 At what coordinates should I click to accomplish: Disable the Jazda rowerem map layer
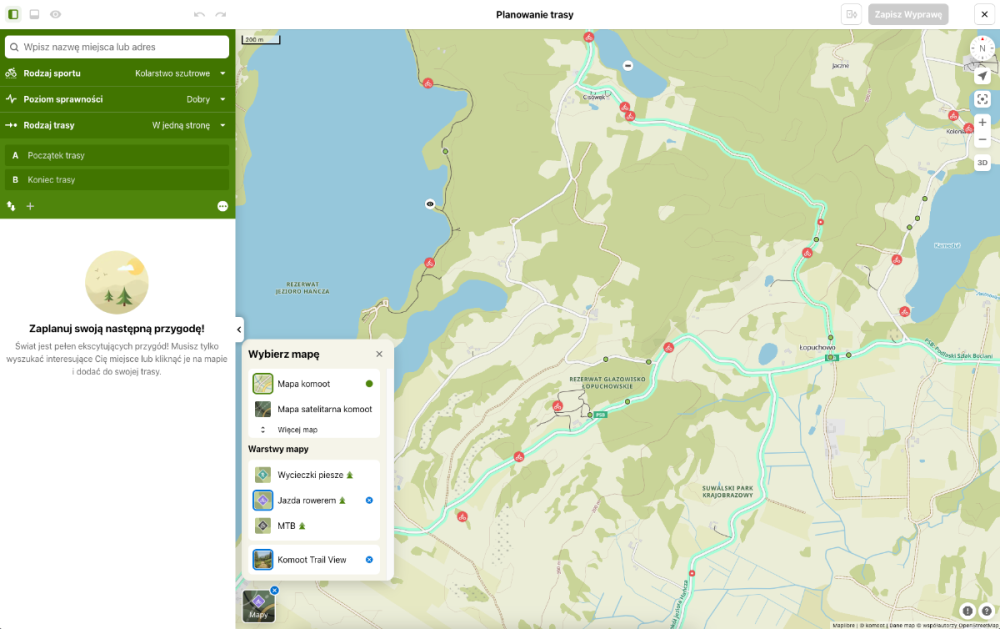(369, 500)
